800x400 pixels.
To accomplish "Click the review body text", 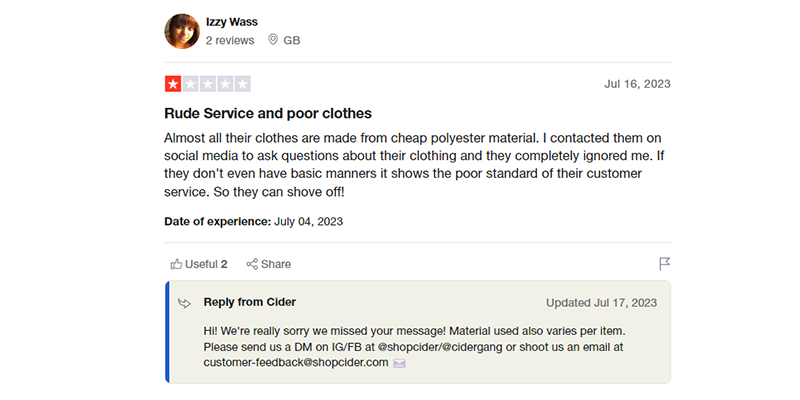I will click(410, 164).
